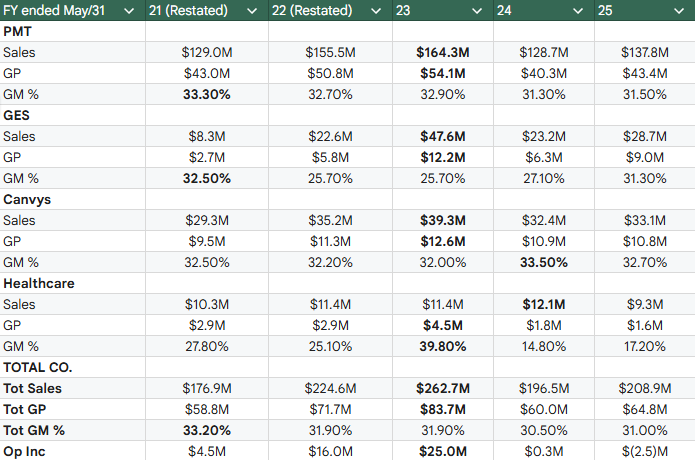The width and height of the screenshot is (695, 460).
Task: Select Canvys GM cell 32.20%
Action: pos(330,262)
